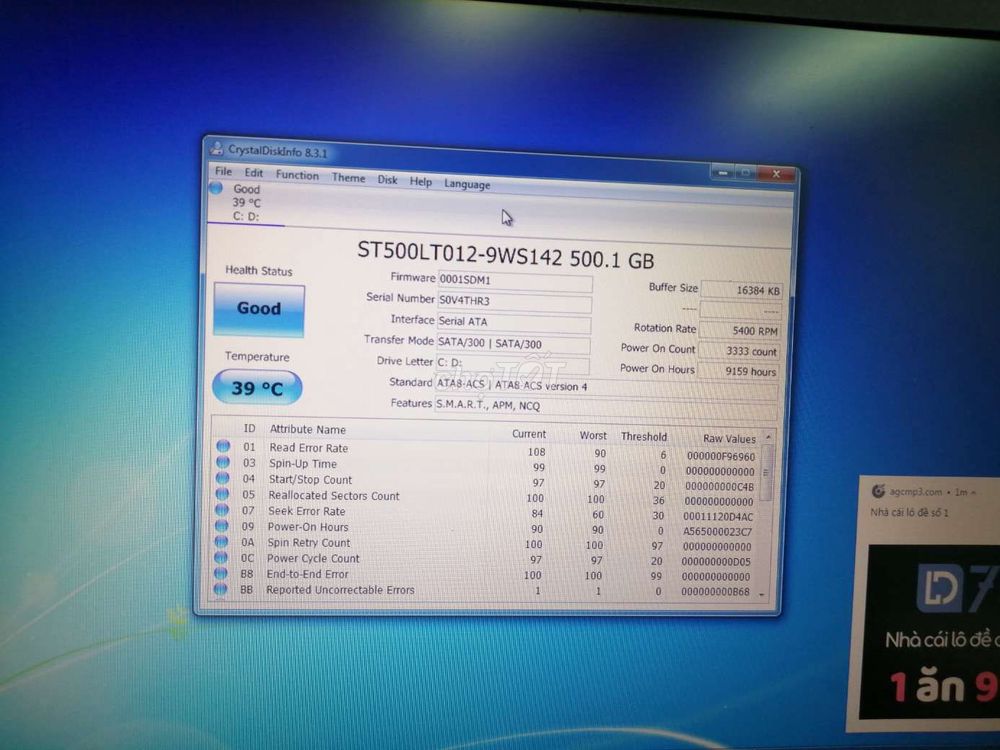Select the Power Cycle Count row text
This screenshot has height=750, width=1000.
coord(312,558)
